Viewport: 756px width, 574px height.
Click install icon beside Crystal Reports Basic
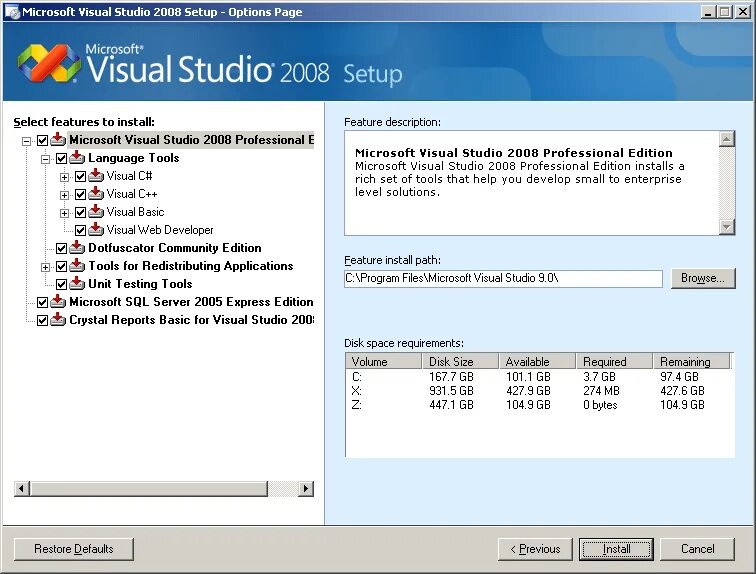click(x=58, y=320)
